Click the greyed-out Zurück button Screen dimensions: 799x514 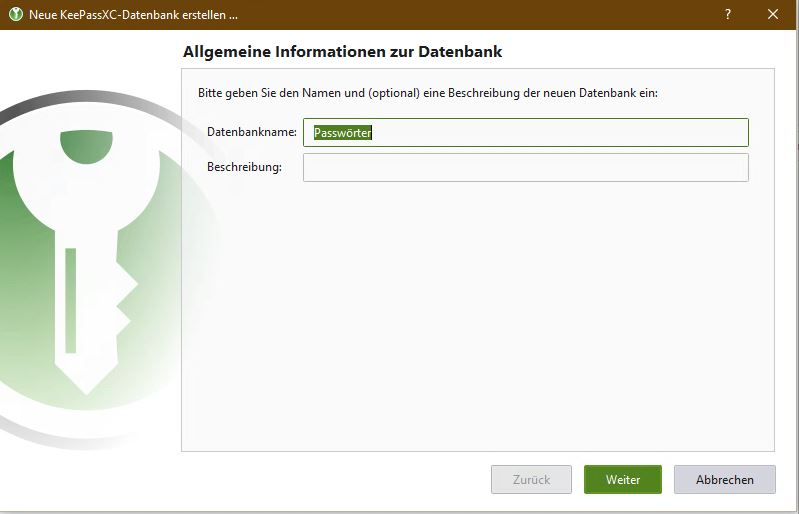pyautogui.click(x=531, y=480)
